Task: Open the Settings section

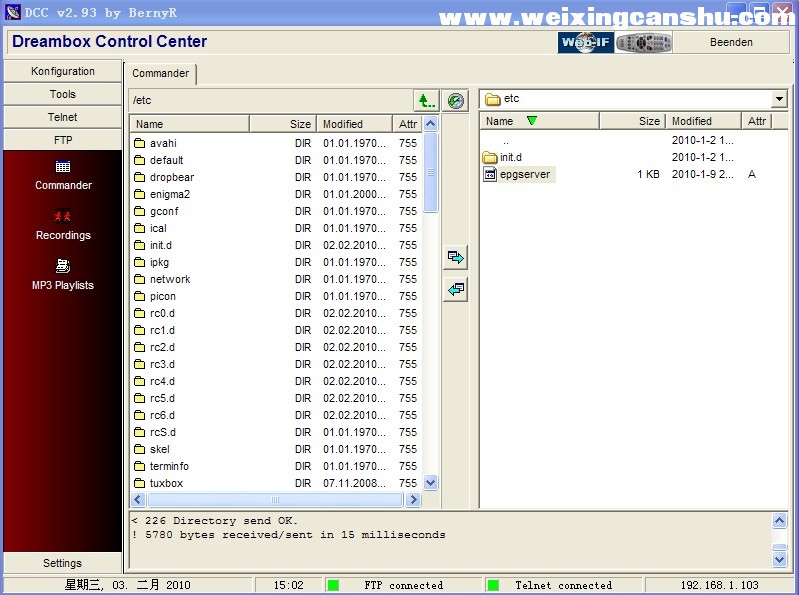Action: (x=63, y=563)
